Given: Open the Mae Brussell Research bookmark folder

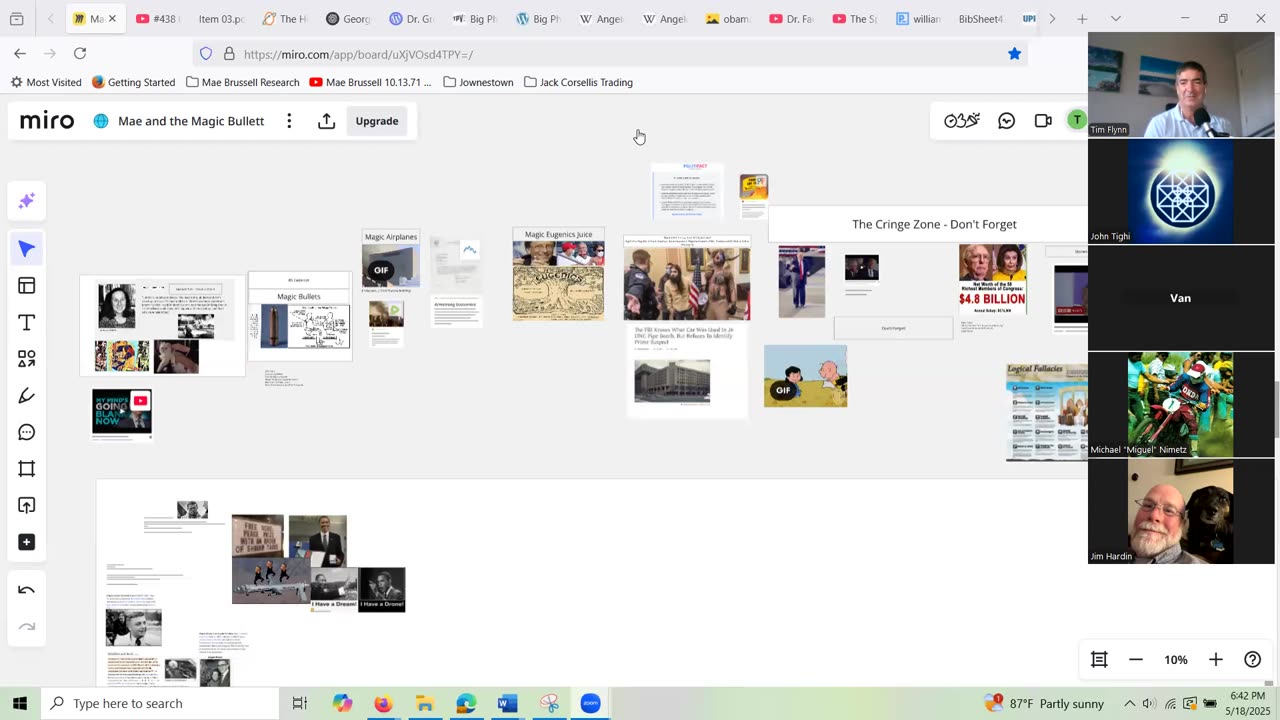Looking at the screenshot, I should [241, 82].
